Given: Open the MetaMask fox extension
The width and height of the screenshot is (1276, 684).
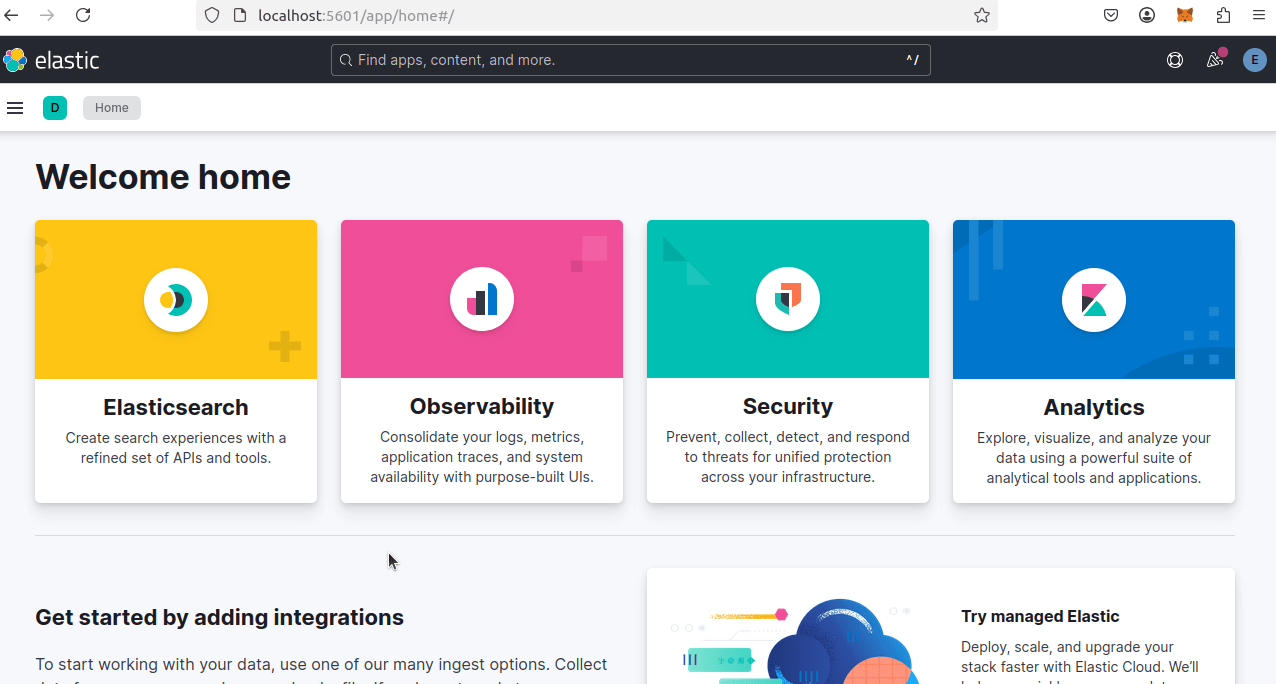Looking at the screenshot, I should [x=1185, y=15].
